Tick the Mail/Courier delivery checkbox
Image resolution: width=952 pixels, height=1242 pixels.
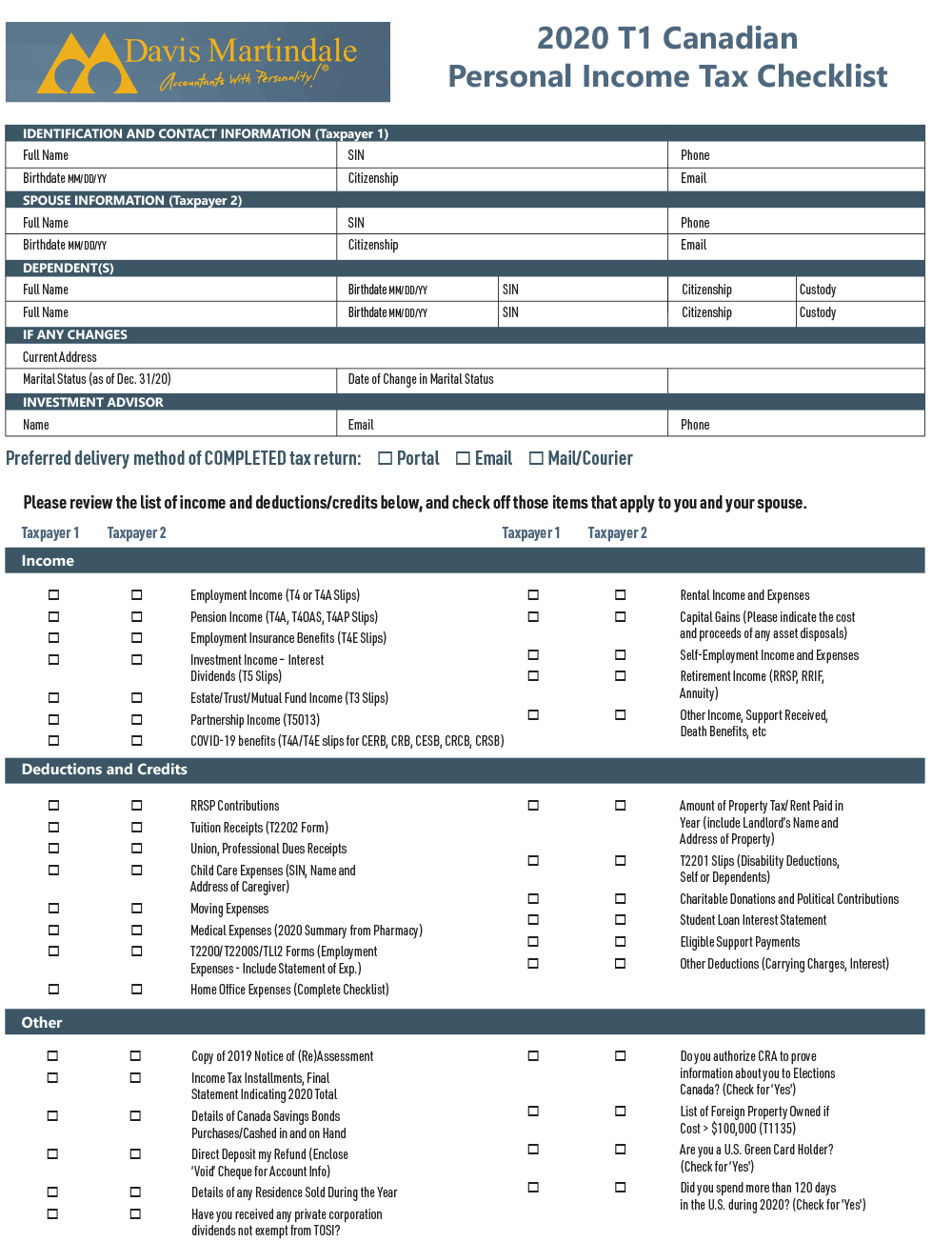tap(536, 458)
